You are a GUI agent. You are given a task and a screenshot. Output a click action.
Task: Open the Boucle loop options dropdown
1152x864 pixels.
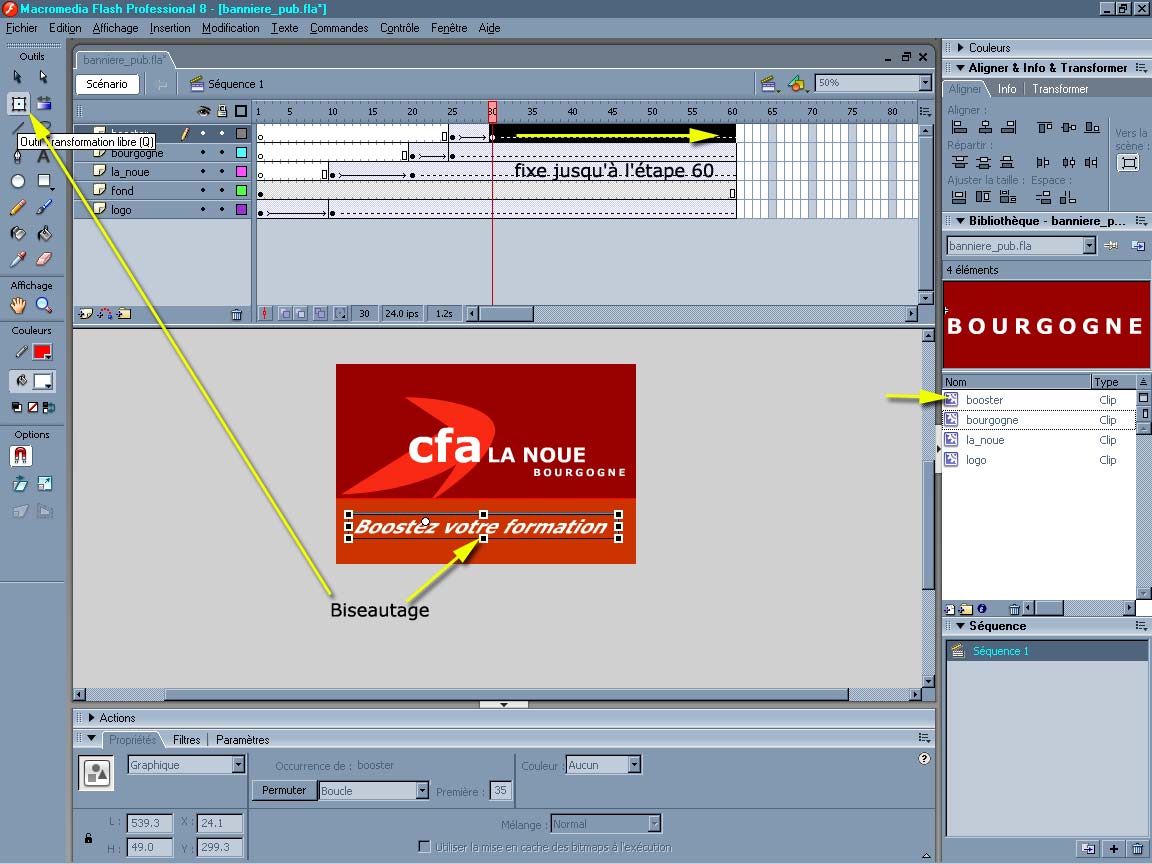click(422, 791)
